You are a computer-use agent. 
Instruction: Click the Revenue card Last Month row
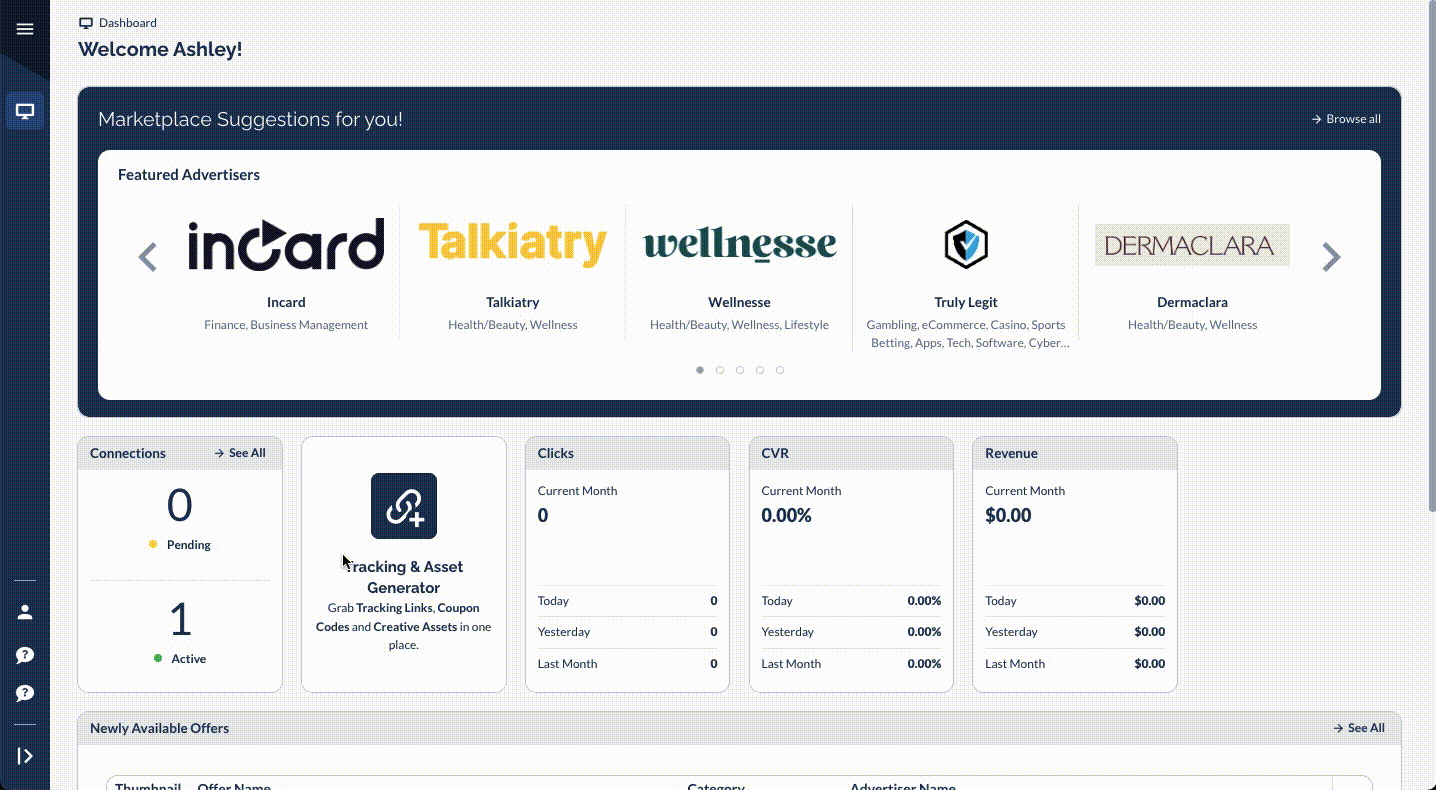click(1075, 664)
